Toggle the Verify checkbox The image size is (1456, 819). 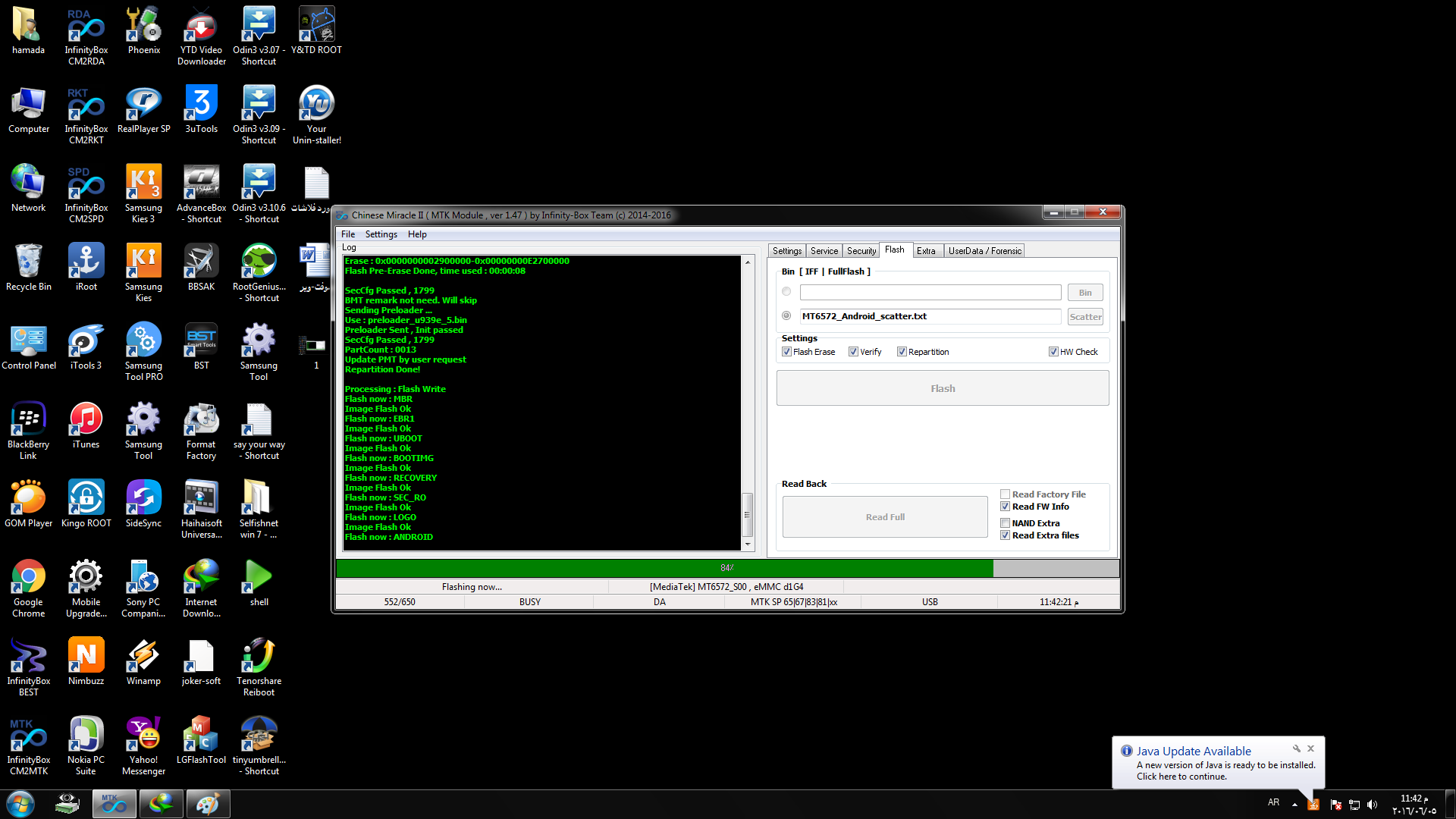(854, 352)
